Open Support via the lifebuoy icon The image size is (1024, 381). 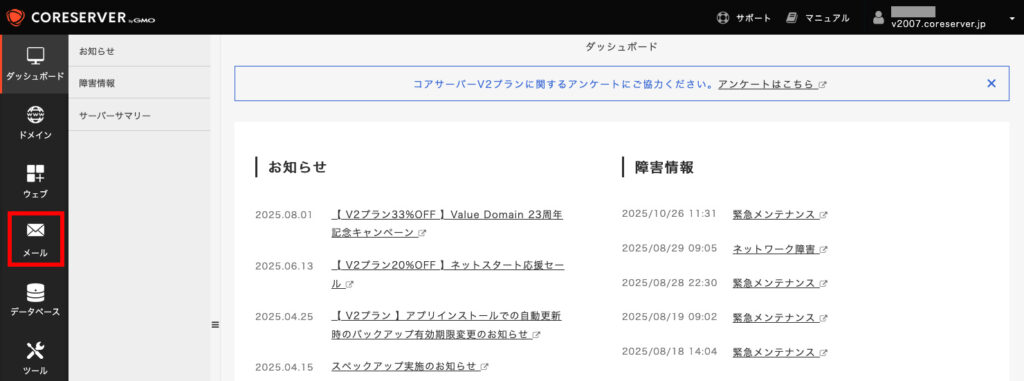click(x=722, y=18)
